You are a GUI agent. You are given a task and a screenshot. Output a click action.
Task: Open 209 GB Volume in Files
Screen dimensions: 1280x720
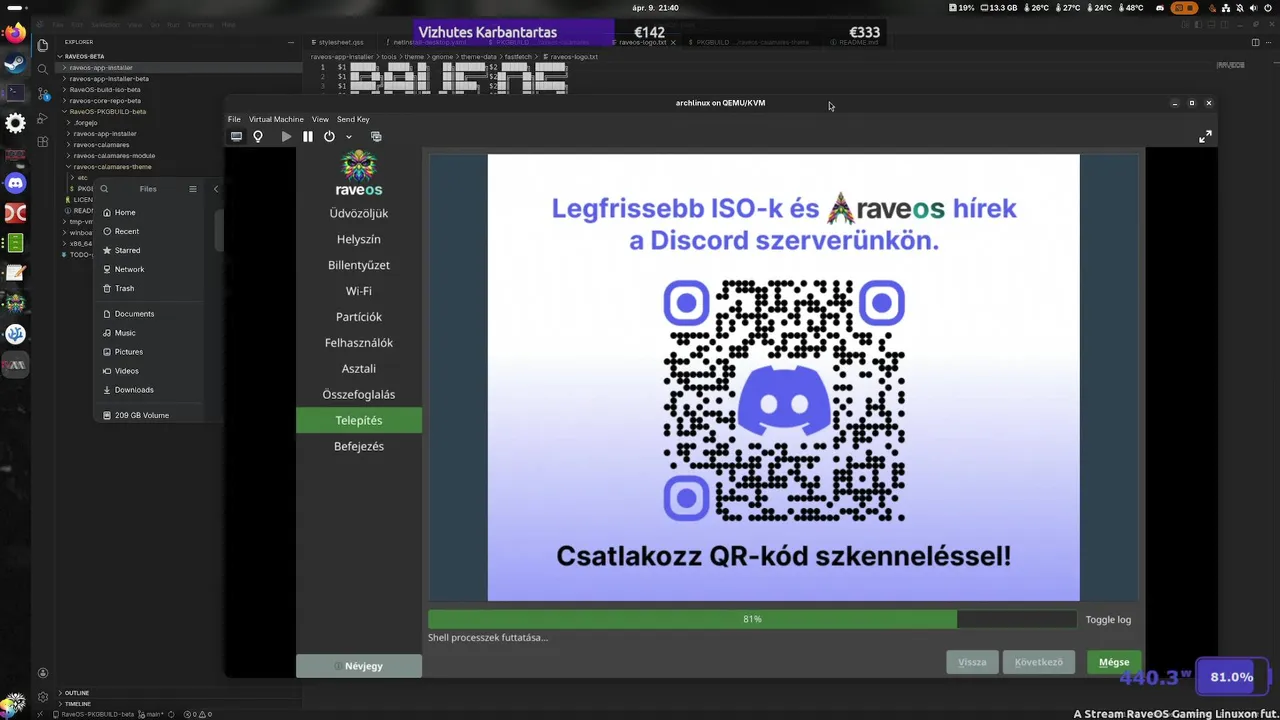tap(148, 415)
